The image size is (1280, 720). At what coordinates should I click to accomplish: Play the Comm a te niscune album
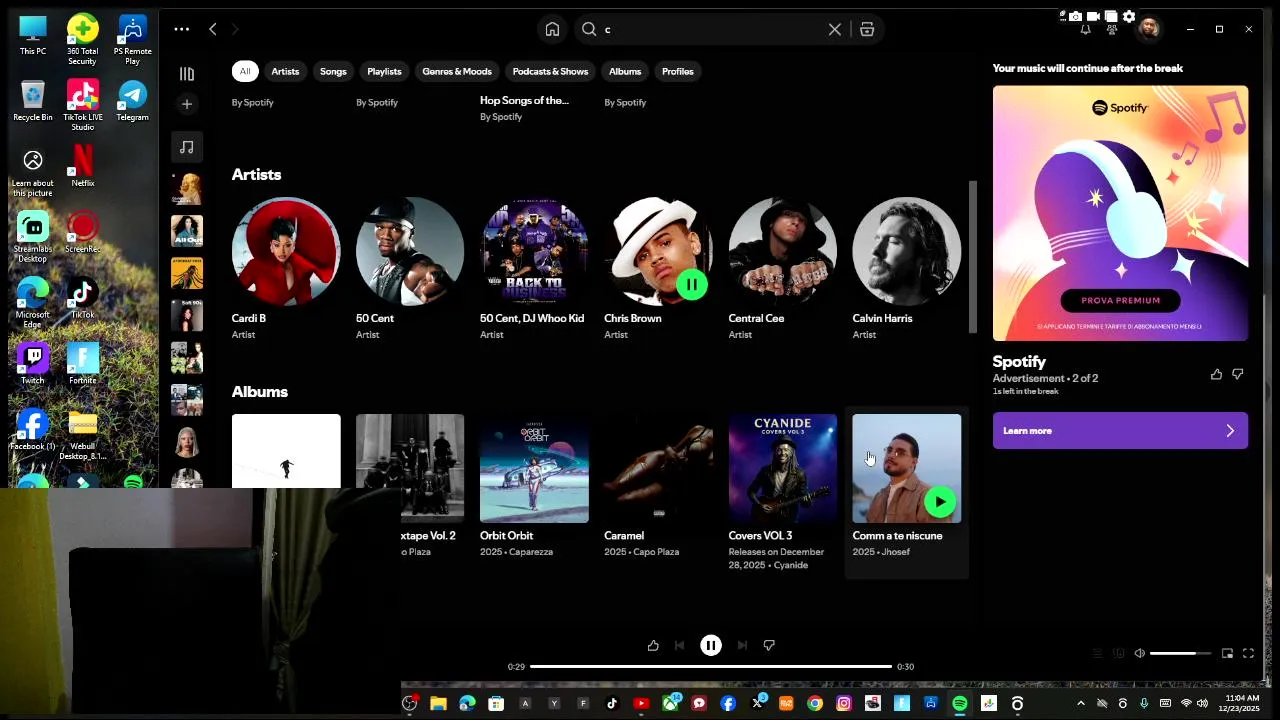[x=940, y=502]
